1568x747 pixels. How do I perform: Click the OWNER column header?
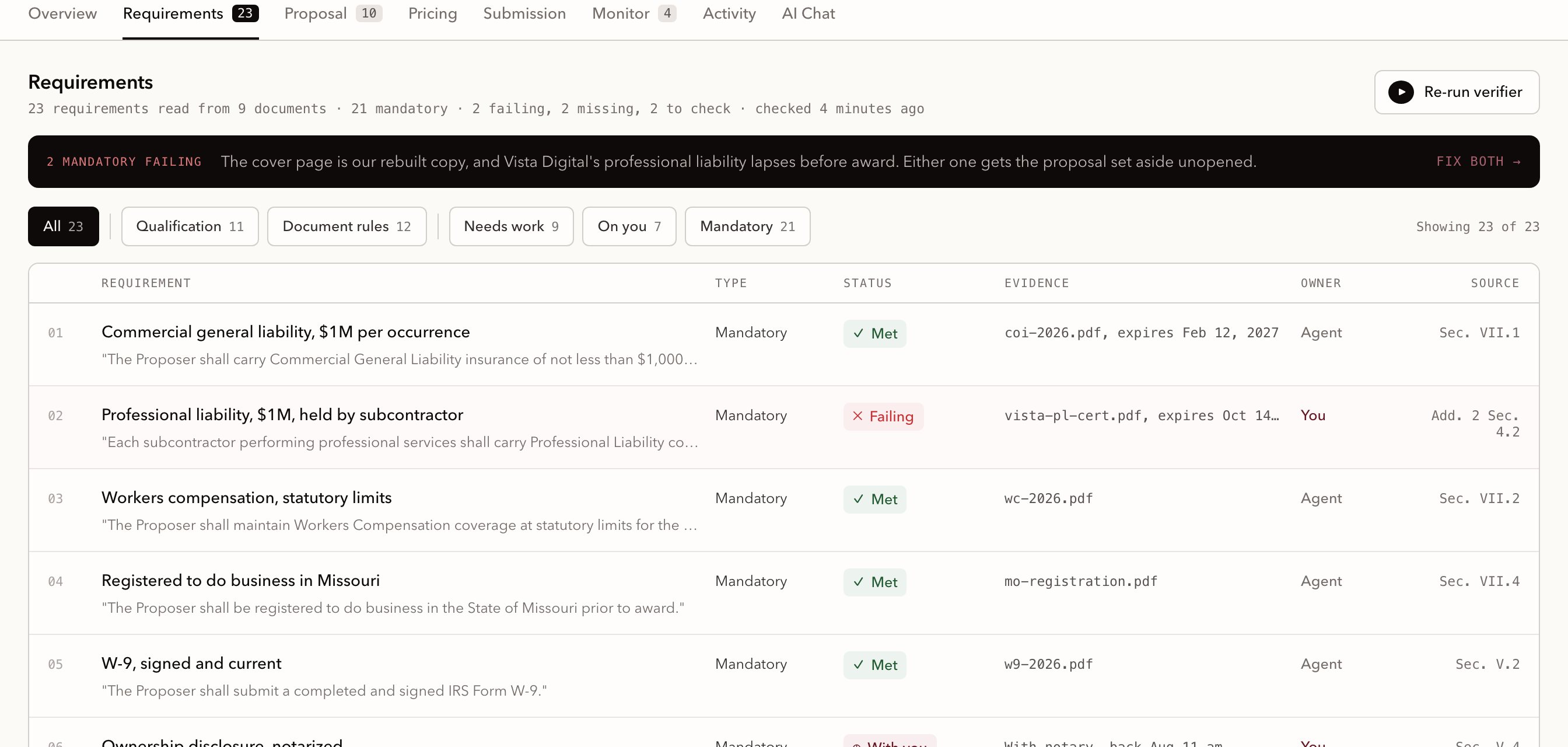(1321, 283)
